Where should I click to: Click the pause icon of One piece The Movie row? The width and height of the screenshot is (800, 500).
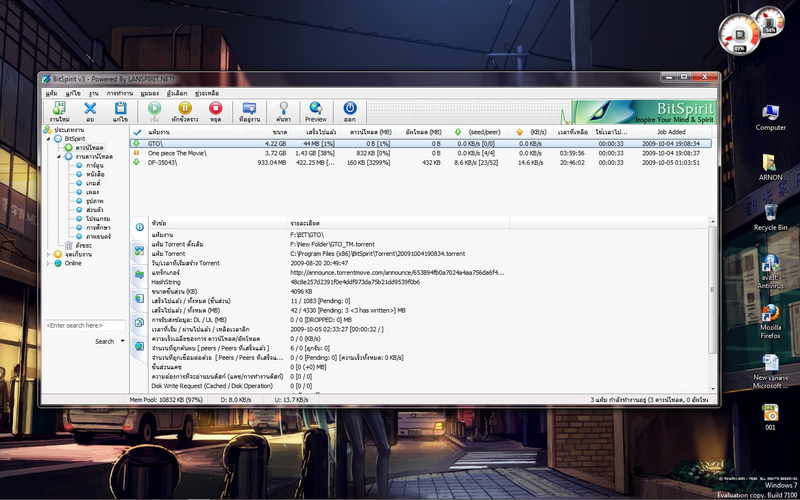click(x=136, y=153)
